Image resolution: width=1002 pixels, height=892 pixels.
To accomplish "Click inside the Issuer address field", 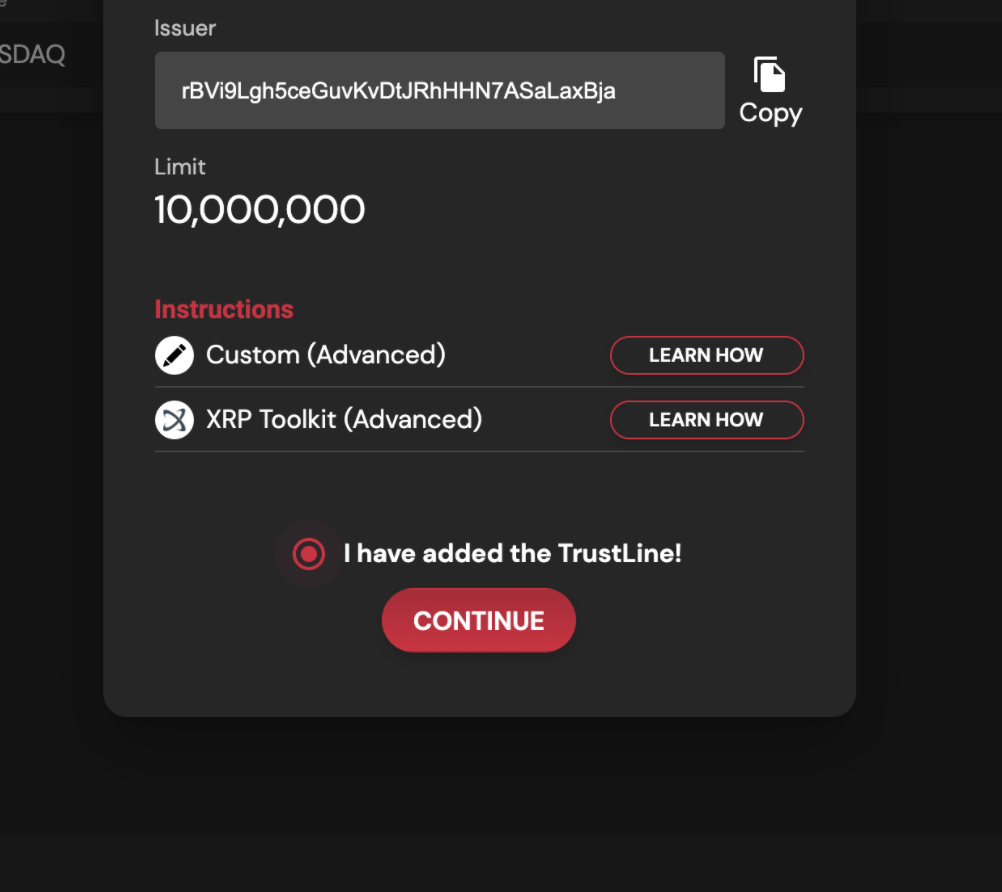I will point(440,91).
